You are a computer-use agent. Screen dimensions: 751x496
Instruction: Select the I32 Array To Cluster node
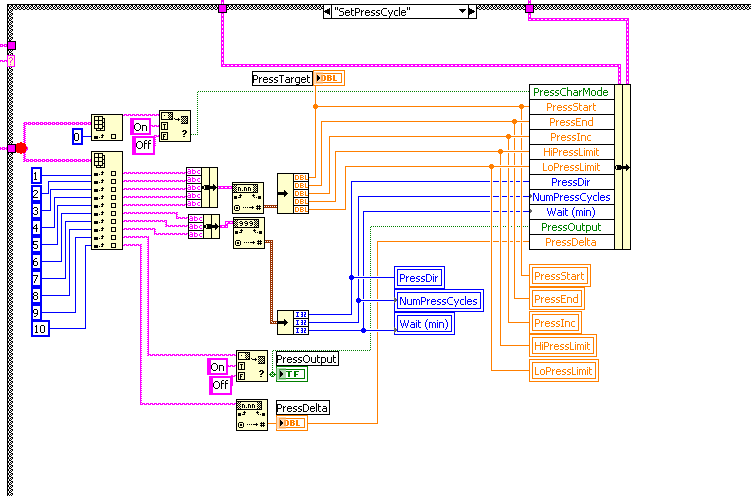(x=293, y=321)
